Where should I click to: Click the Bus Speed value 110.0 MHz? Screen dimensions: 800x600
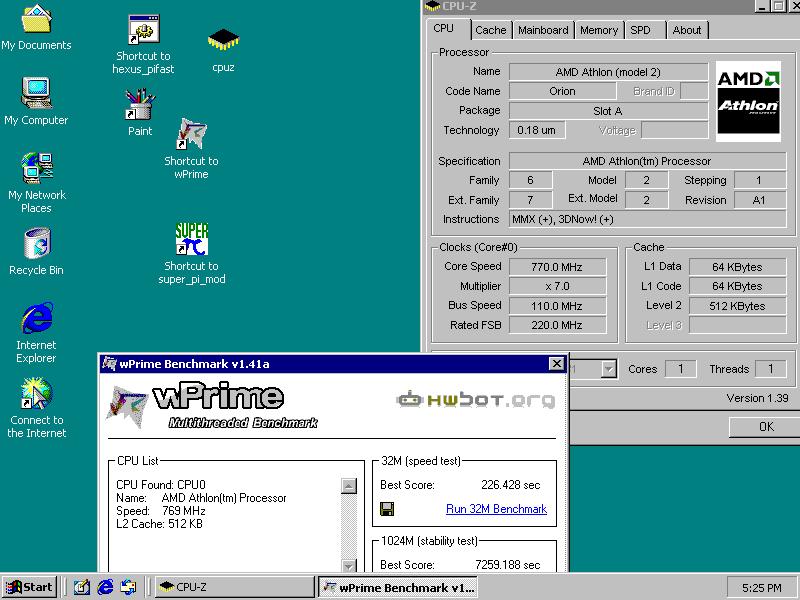(x=557, y=306)
